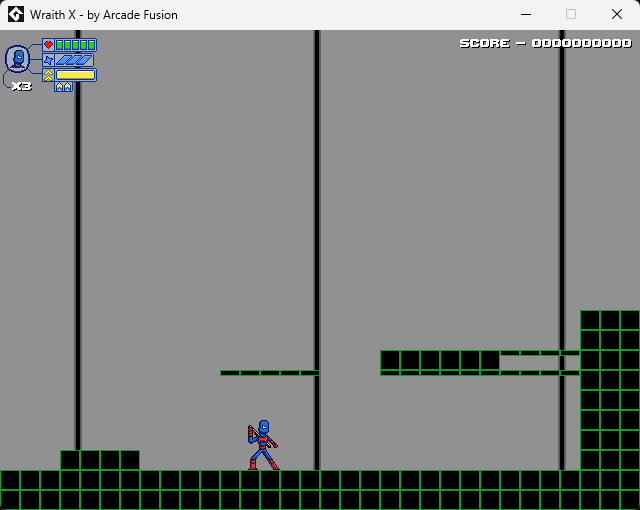Screen dimensions: 640x510
Task: Click the SCORE counter text
Action: pos(545,43)
